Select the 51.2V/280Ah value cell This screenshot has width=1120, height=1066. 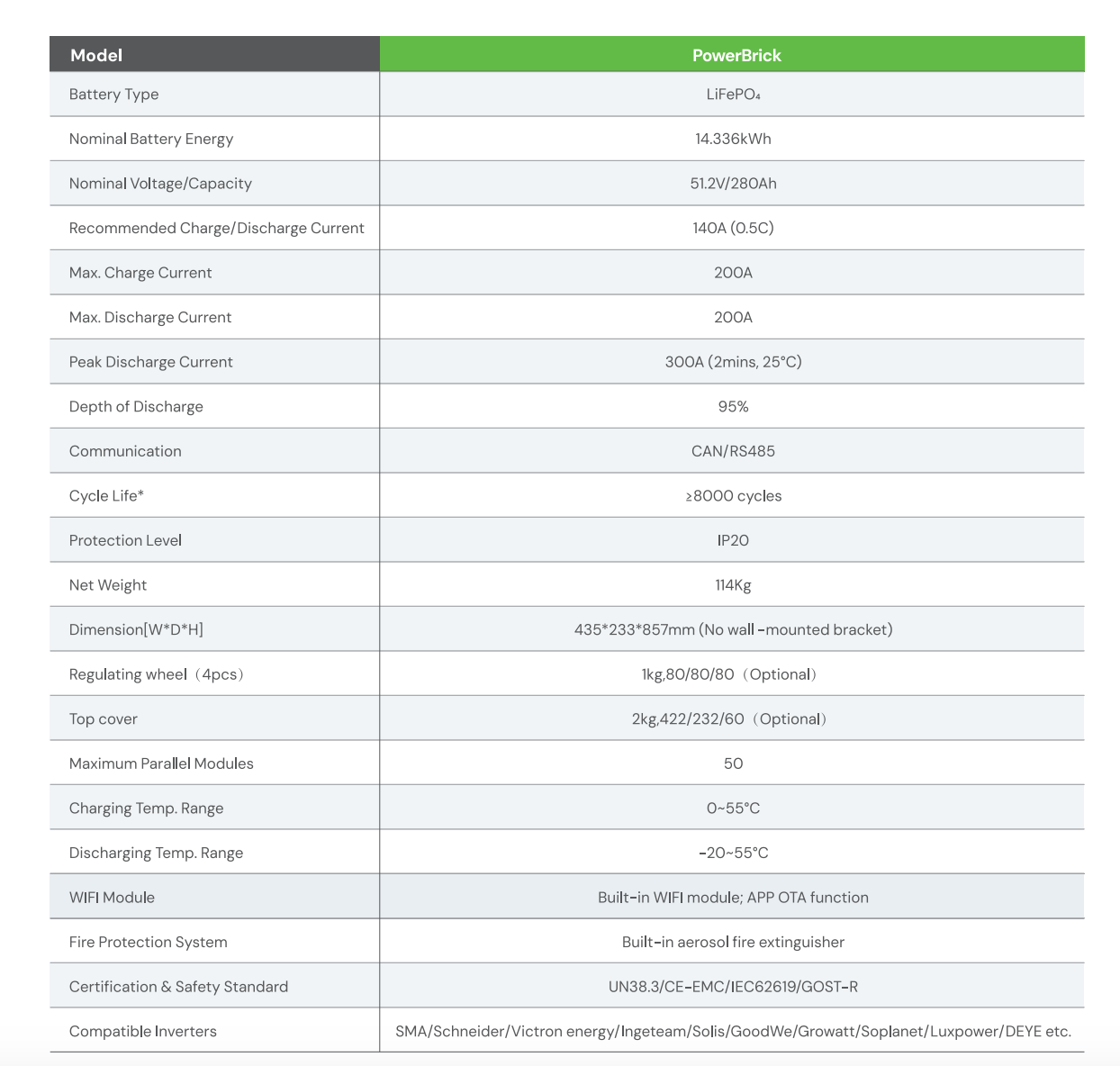coord(733,184)
